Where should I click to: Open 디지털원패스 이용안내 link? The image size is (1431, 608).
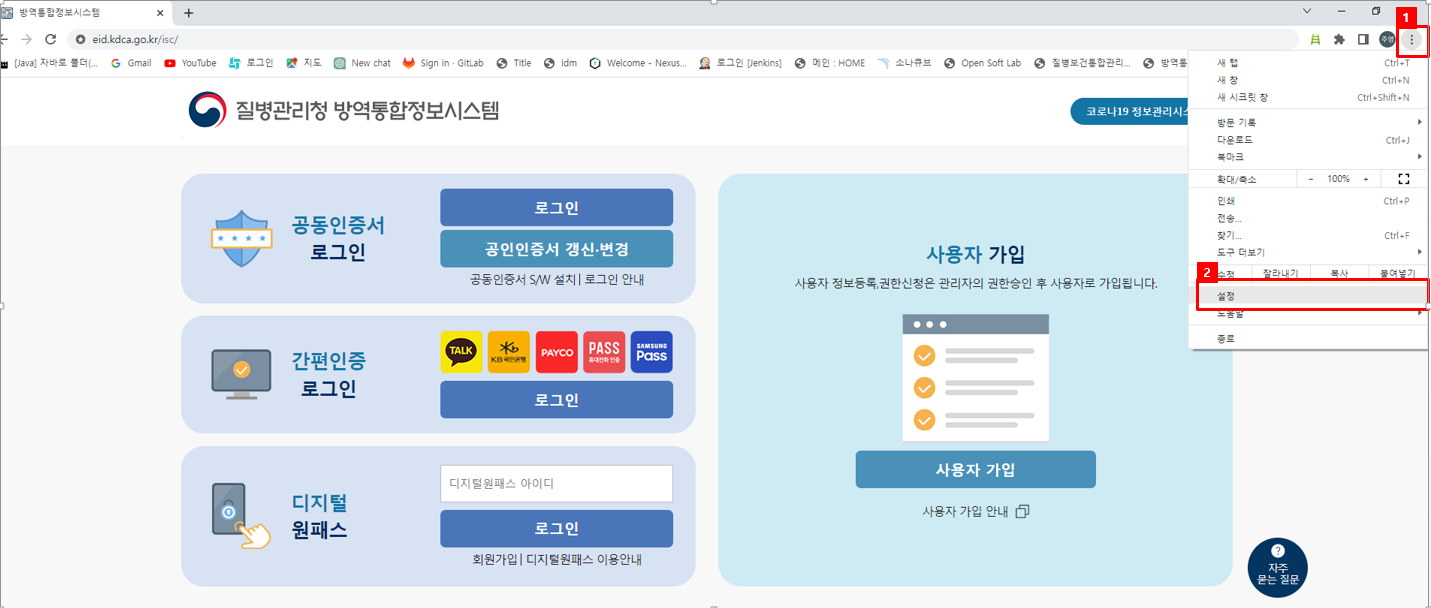pos(584,560)
